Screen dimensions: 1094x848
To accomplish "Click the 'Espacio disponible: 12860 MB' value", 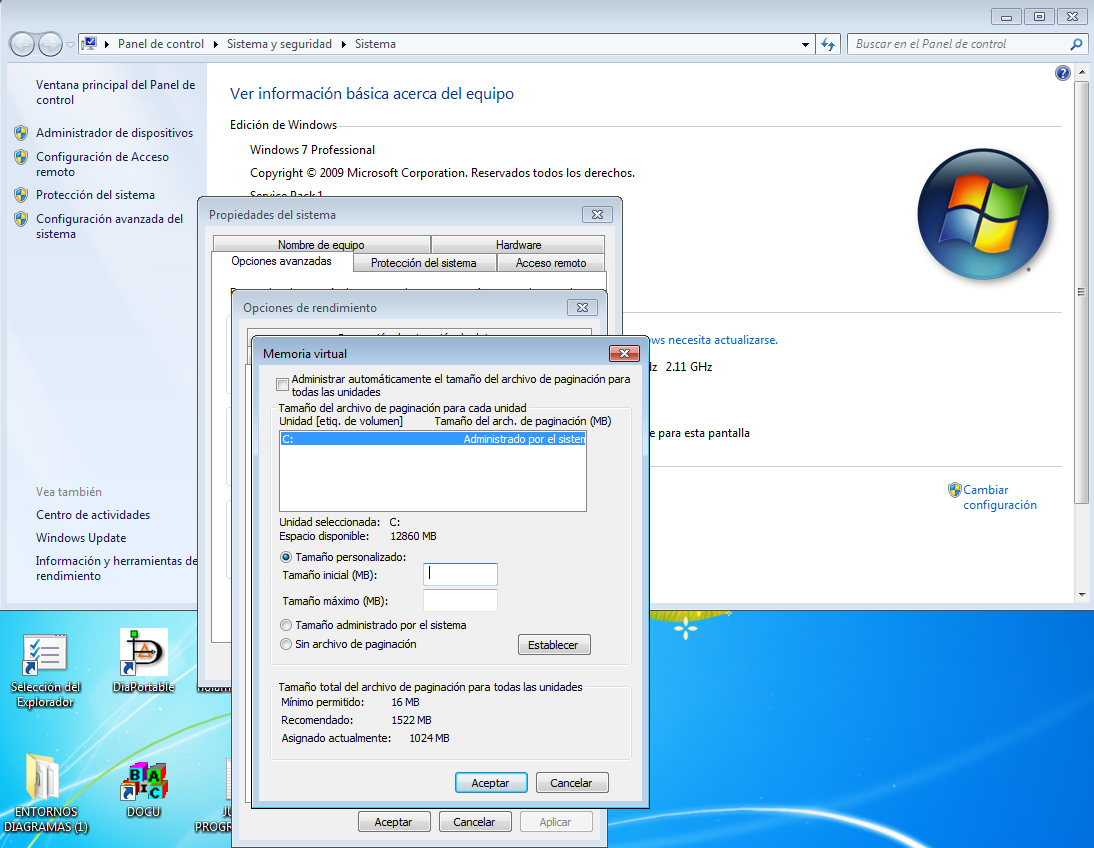I will (x=413, y=537).
